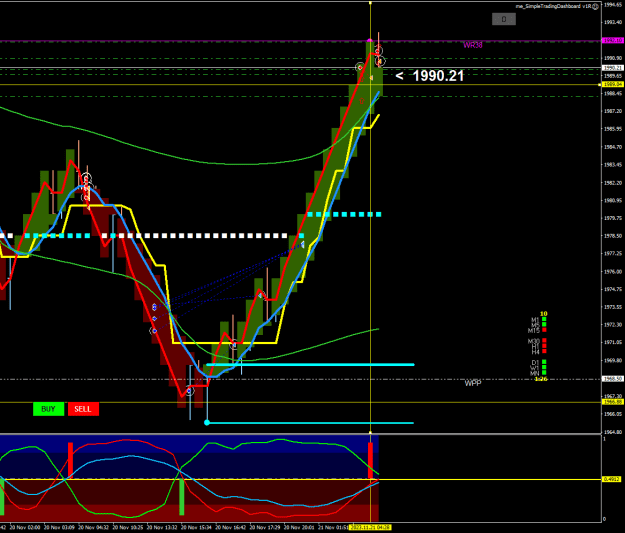The width and height of the screenshot is (625, 533).
Task: Click the 20 Nov 20:01 time label
Action: coord(299,527)
